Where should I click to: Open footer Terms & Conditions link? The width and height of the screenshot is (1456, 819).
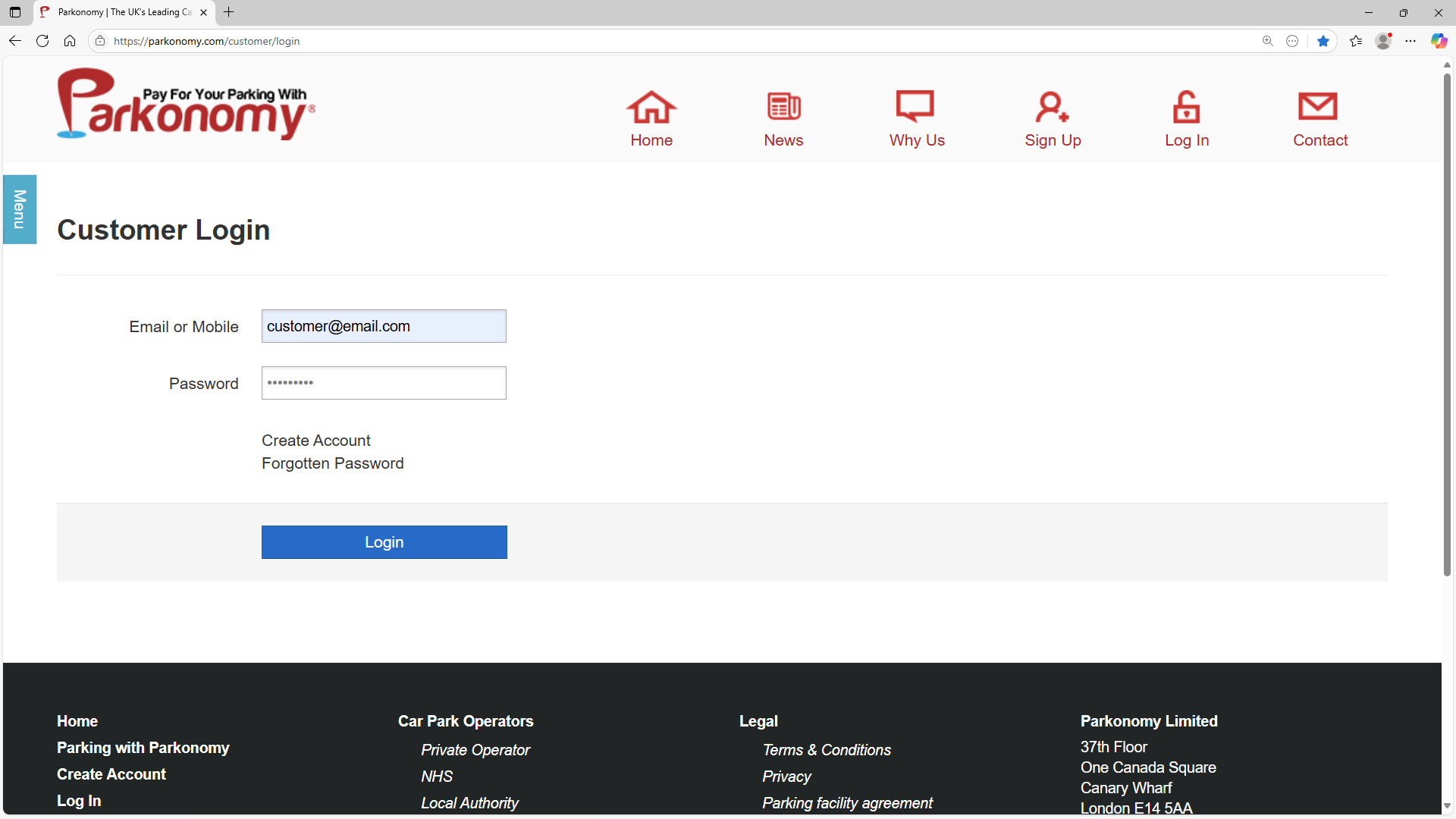(827, 750)
